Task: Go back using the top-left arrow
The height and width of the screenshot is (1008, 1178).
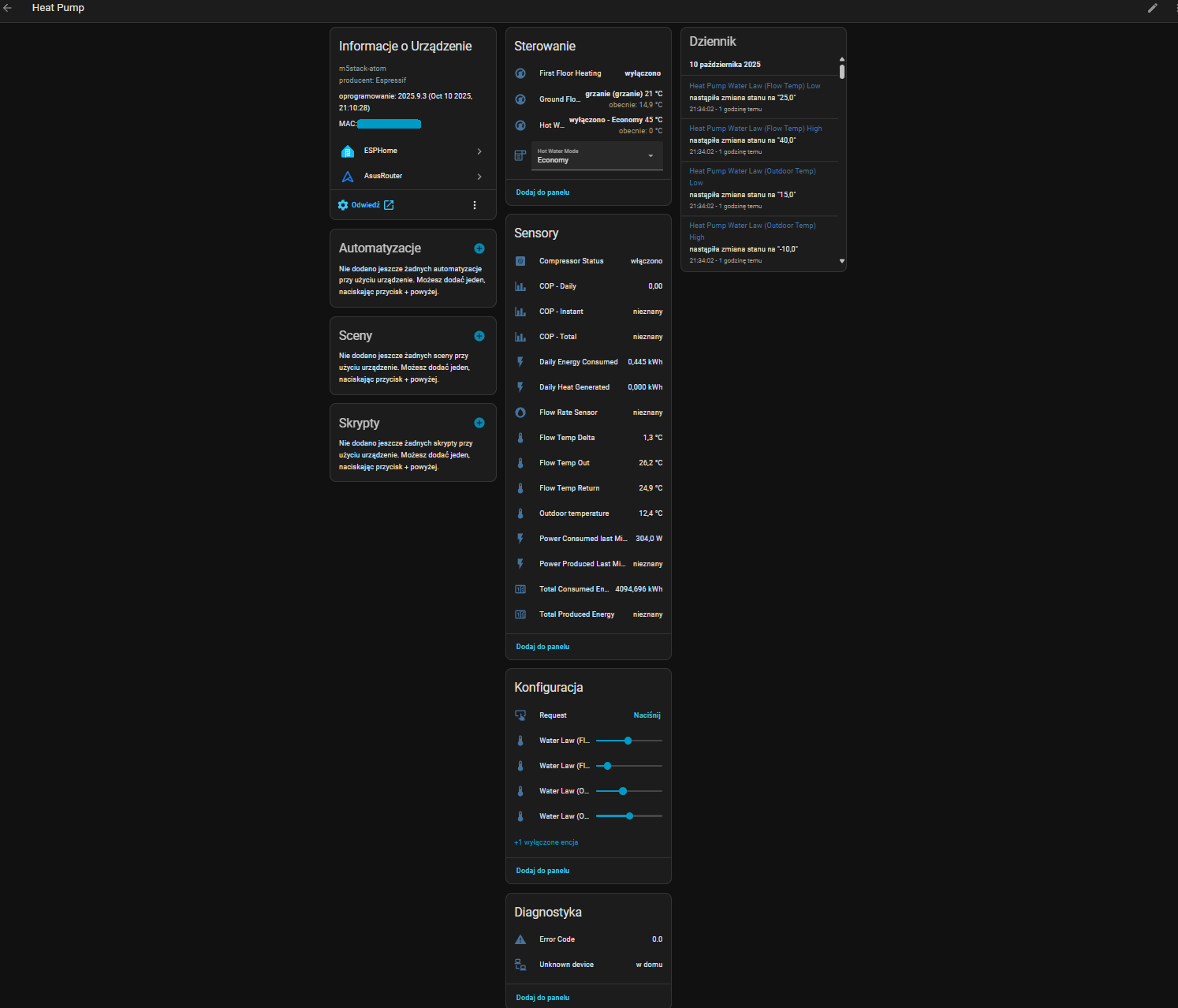Action: tap(8, 8)
